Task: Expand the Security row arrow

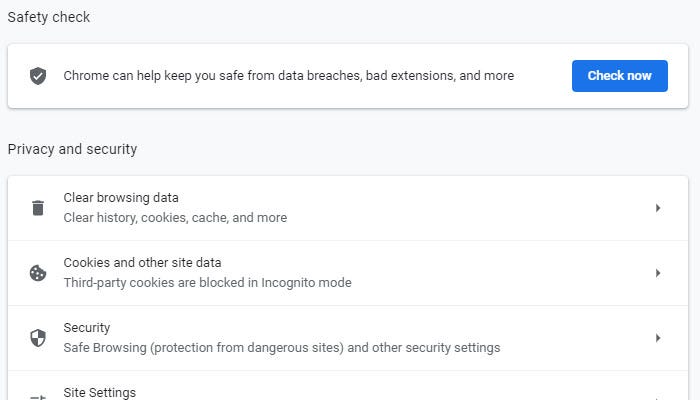Action: [658, 338]
